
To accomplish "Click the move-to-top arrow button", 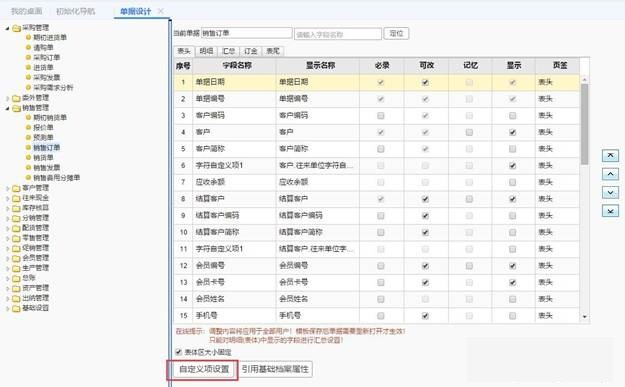I will click(x=610, y=155).
